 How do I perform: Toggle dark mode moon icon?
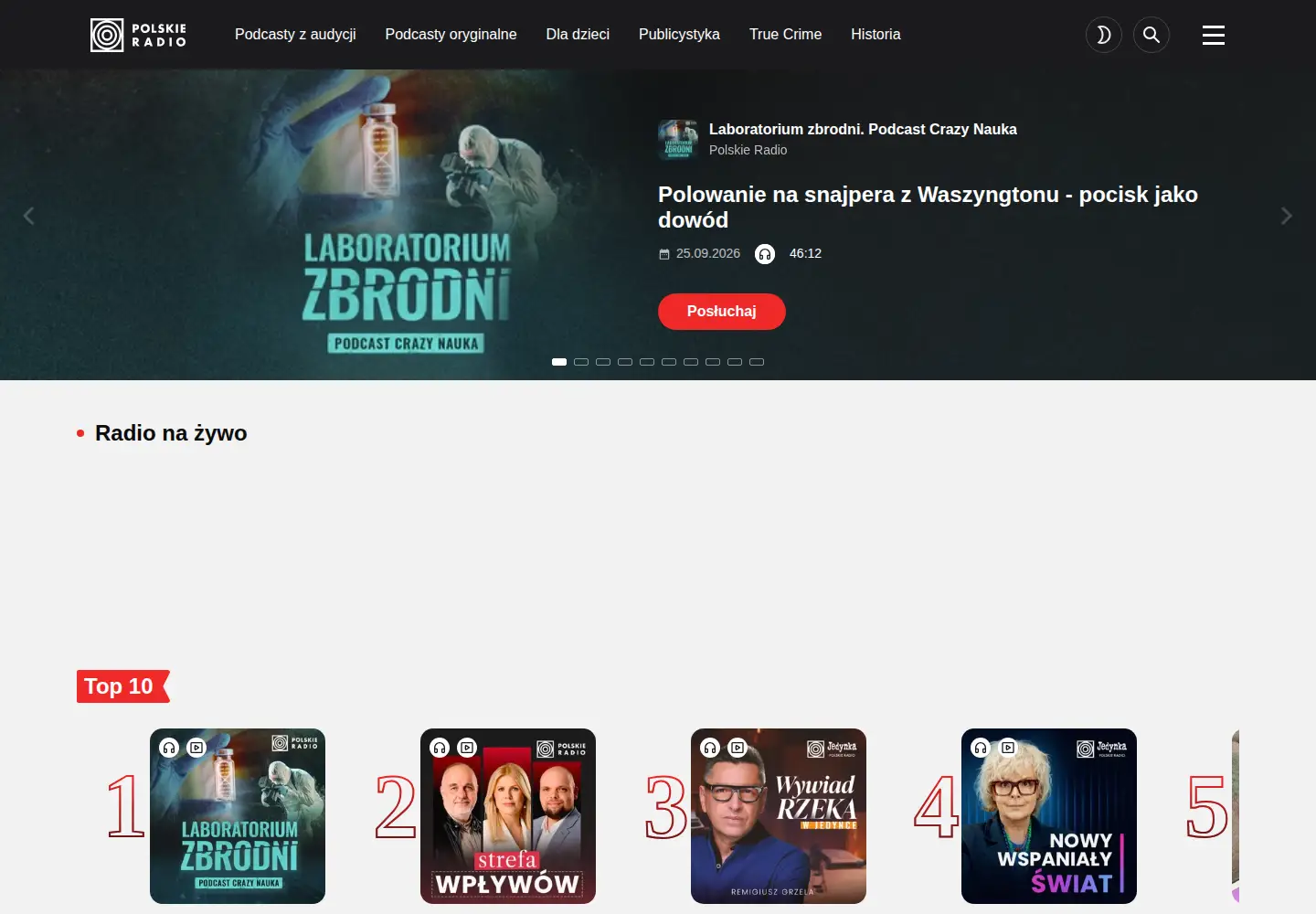pos(1103,35)
